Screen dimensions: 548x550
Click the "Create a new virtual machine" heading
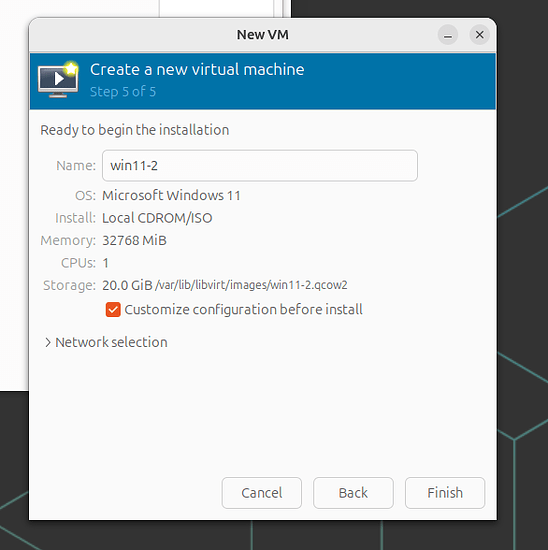click(x=197, y=69)
